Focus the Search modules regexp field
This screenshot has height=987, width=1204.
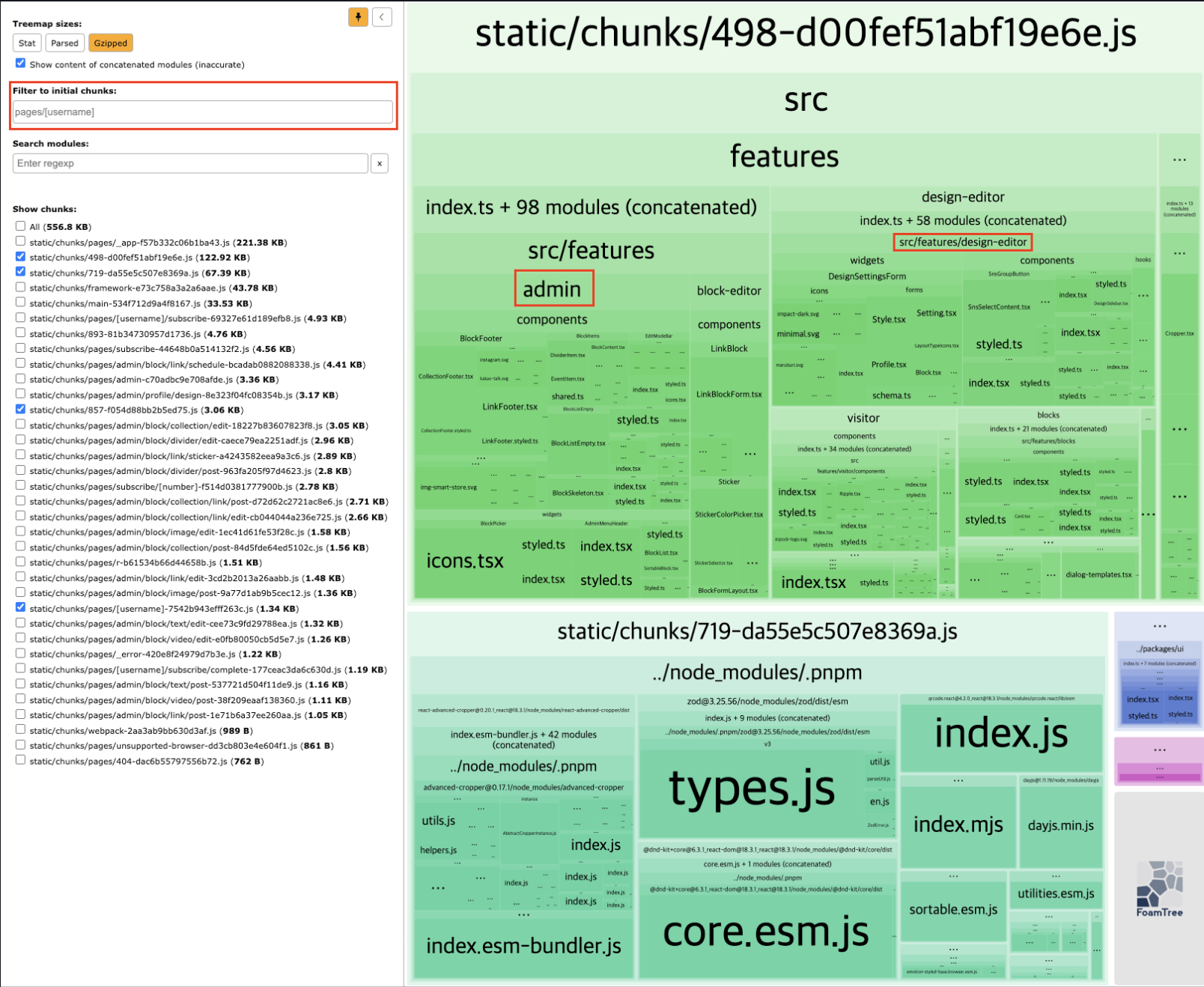[x=190, y=163]
